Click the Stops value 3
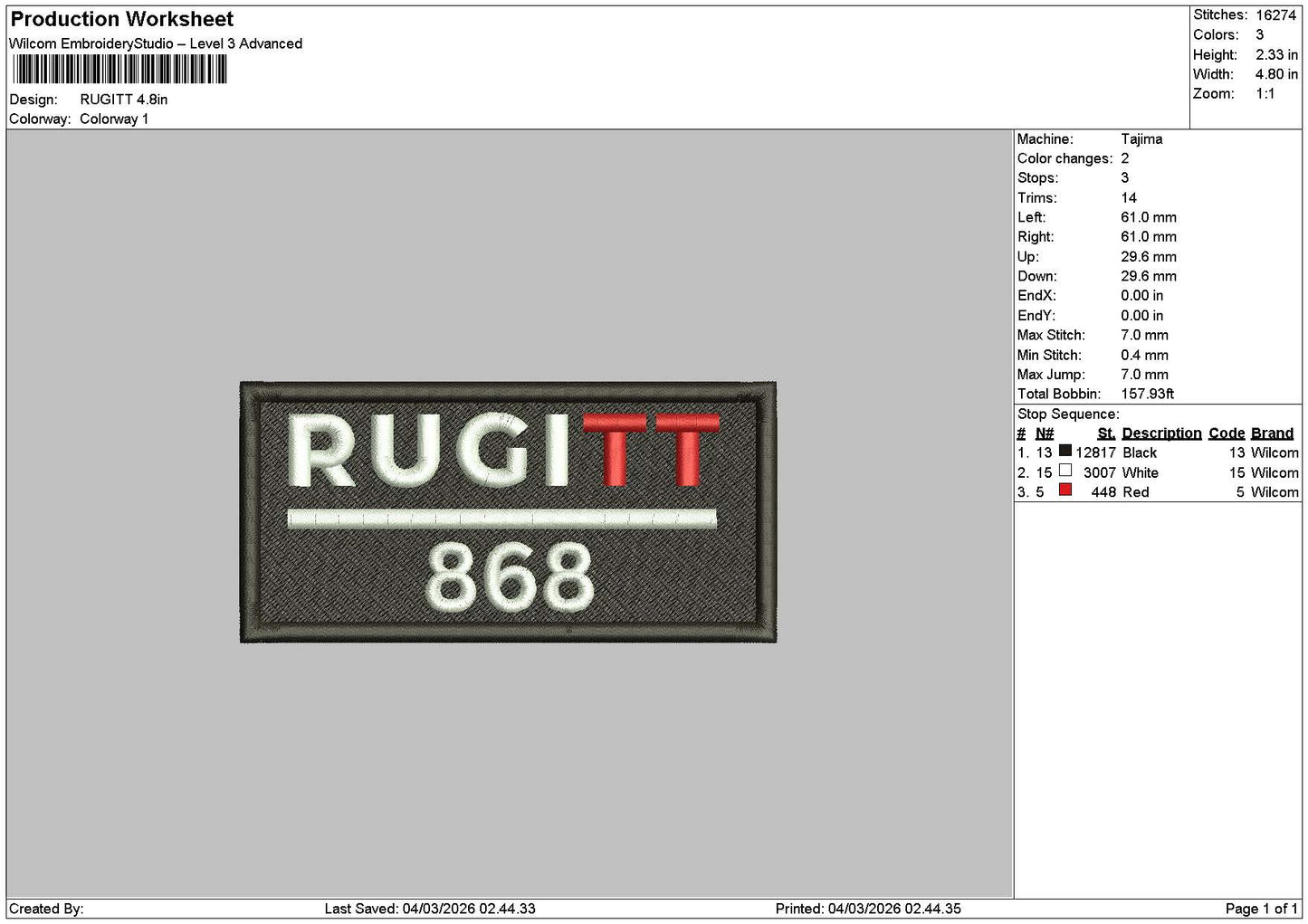 point(1125,178)
